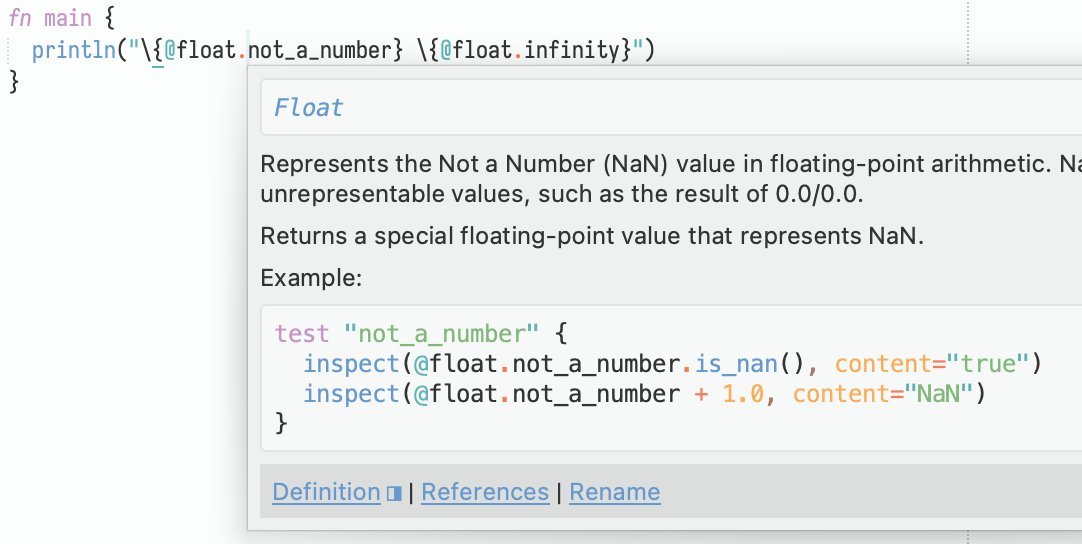
Task: Click the split-view icon beside Definition
Action: pos(394,493)
